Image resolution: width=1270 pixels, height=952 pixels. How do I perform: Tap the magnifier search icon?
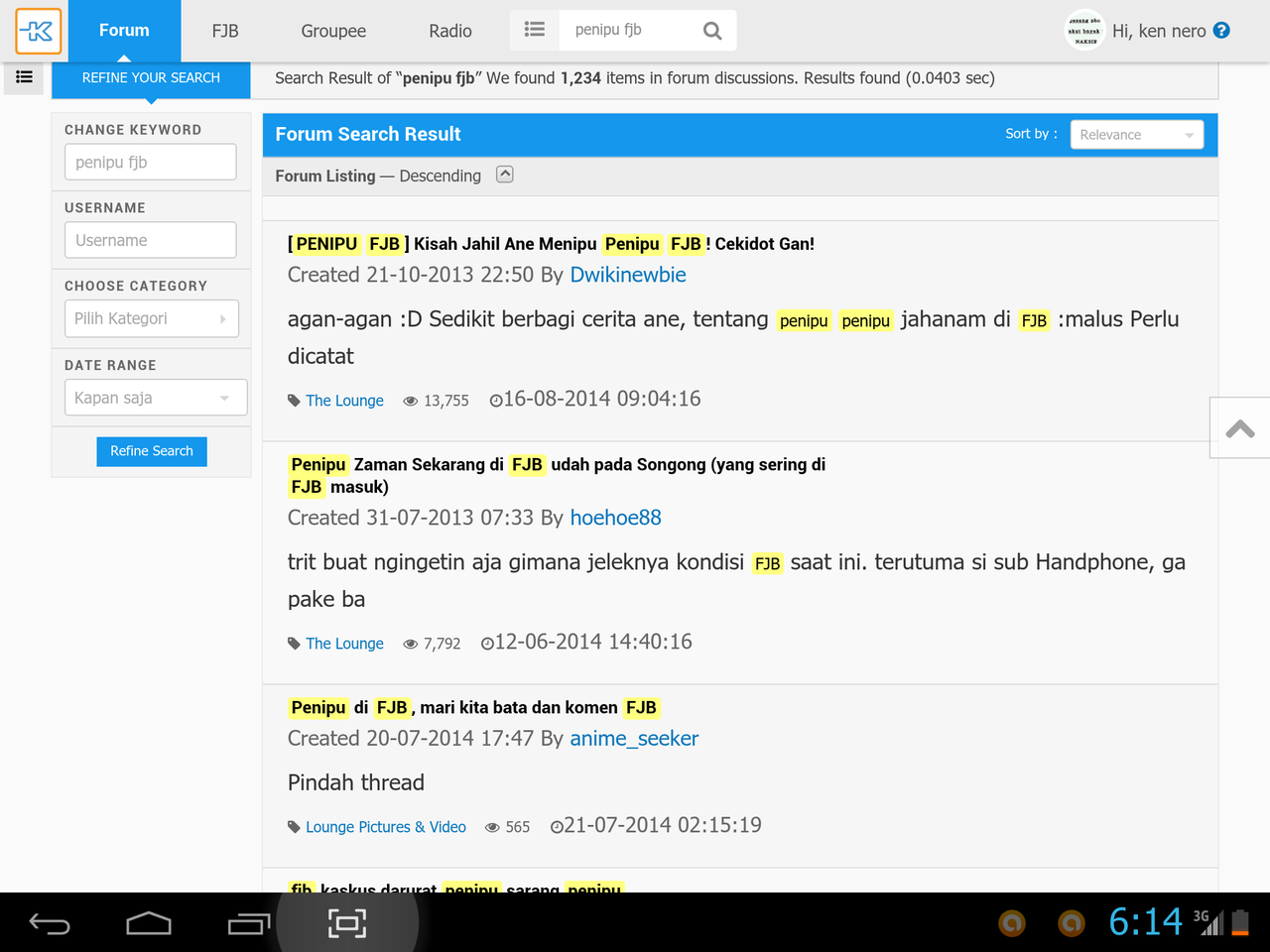[712, 31]
